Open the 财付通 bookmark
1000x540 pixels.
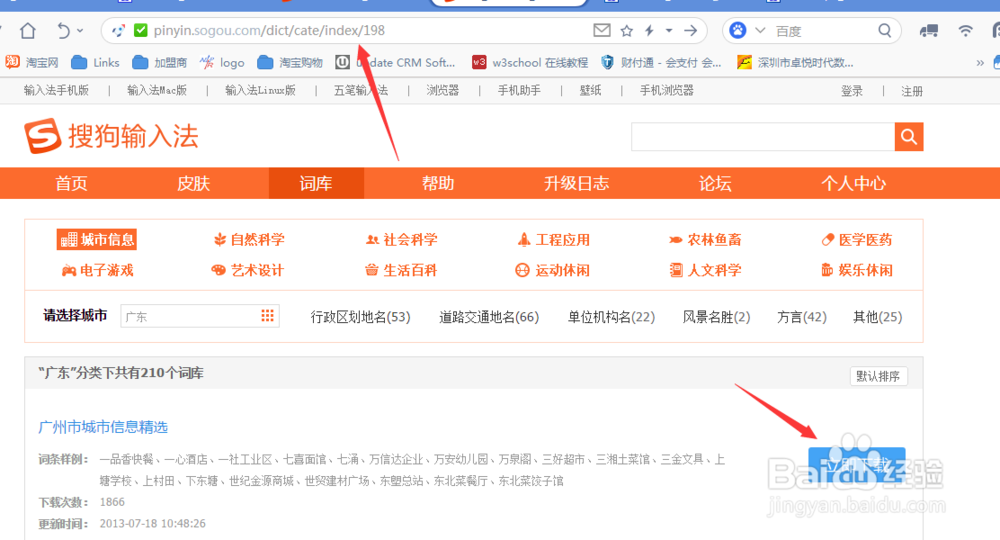tap(661, 62)
